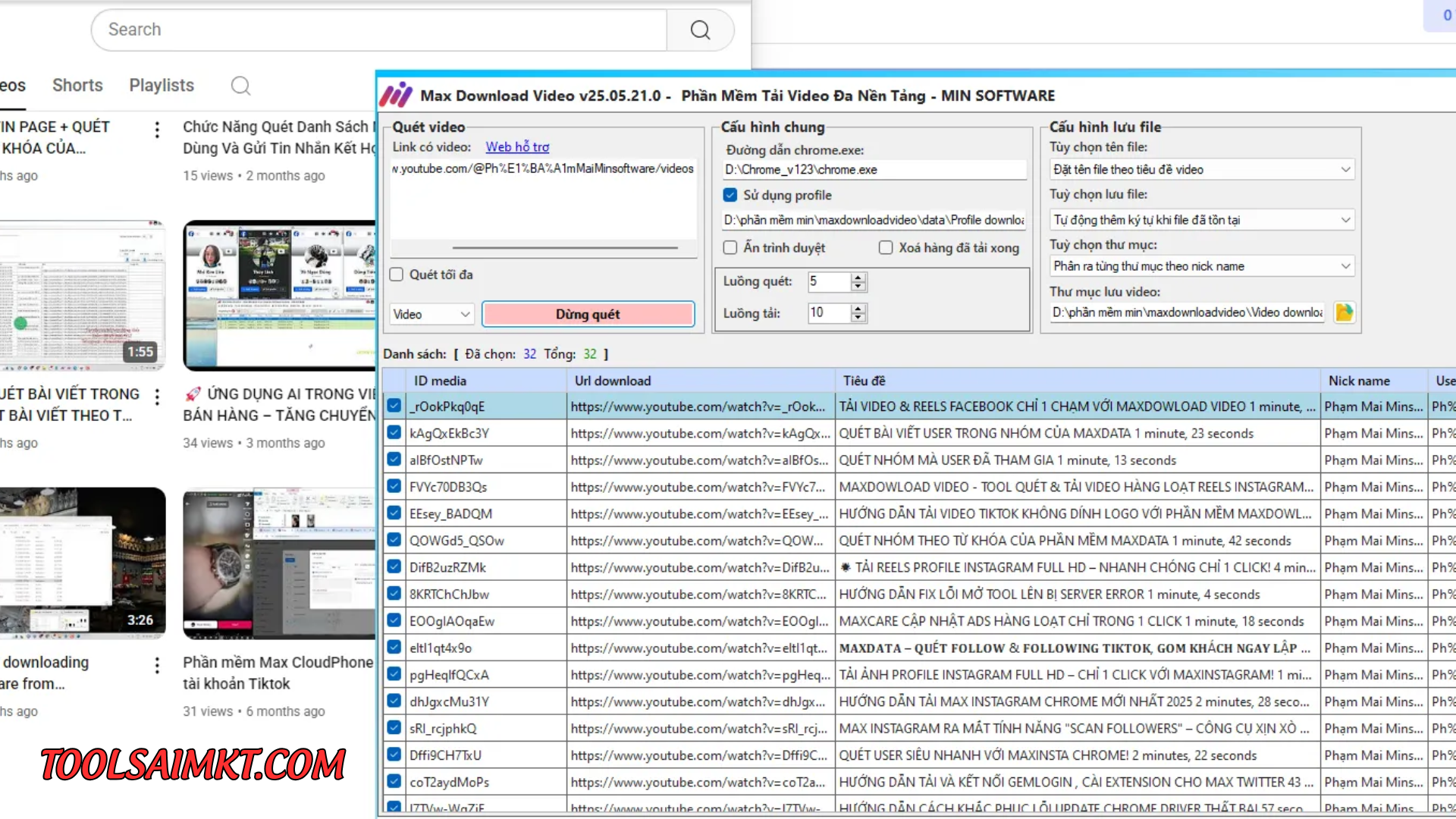
Task: Select ID cell sRl_rcjphkQ
Action: click(x=485, y=728)
